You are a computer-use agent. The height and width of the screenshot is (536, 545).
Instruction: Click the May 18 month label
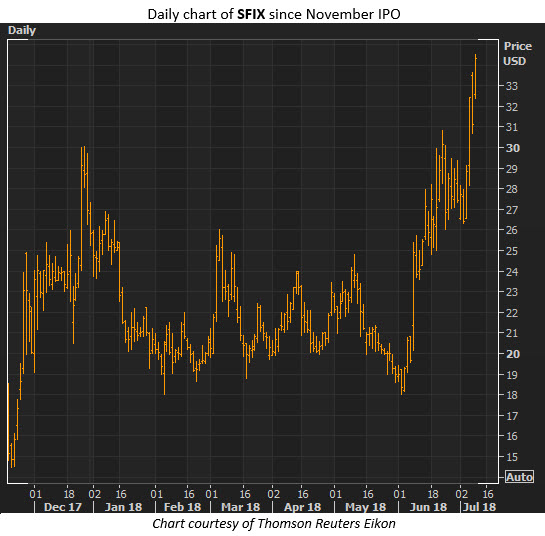pos(365,507)
